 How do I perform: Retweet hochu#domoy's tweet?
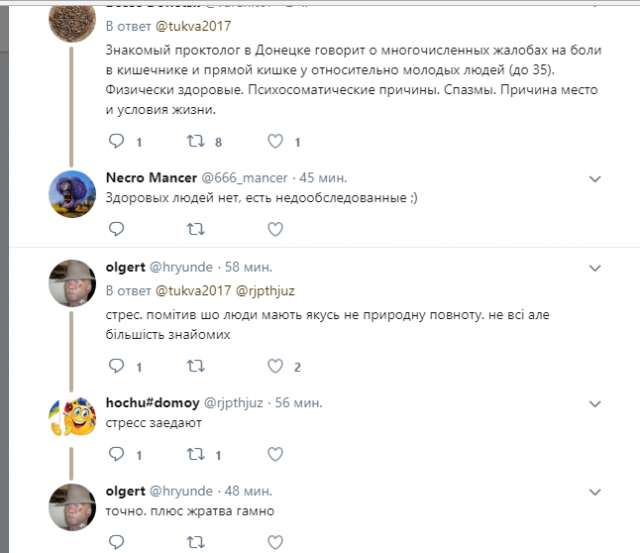point(195,454)
